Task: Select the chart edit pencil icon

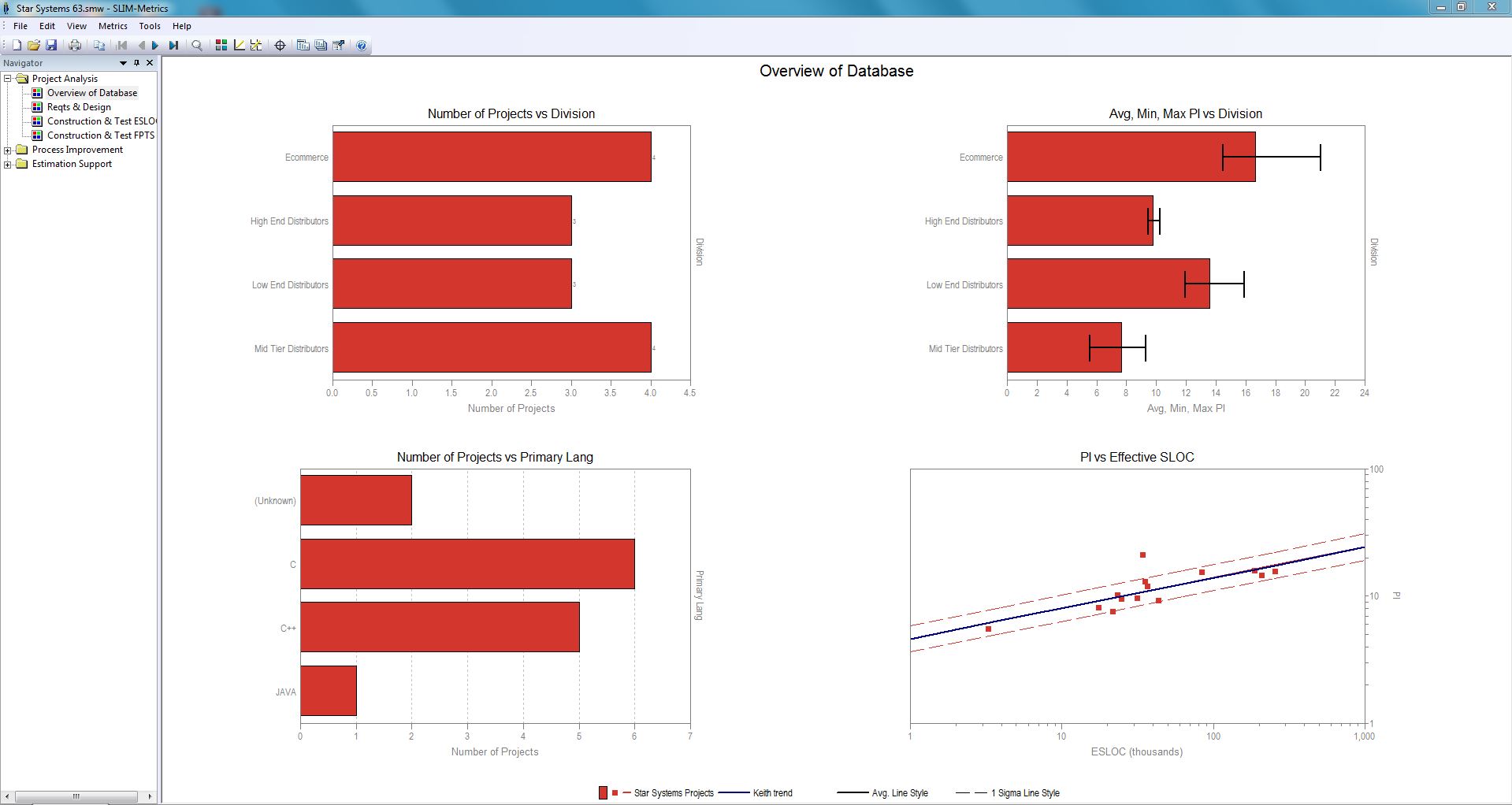Action: point(240,45)
